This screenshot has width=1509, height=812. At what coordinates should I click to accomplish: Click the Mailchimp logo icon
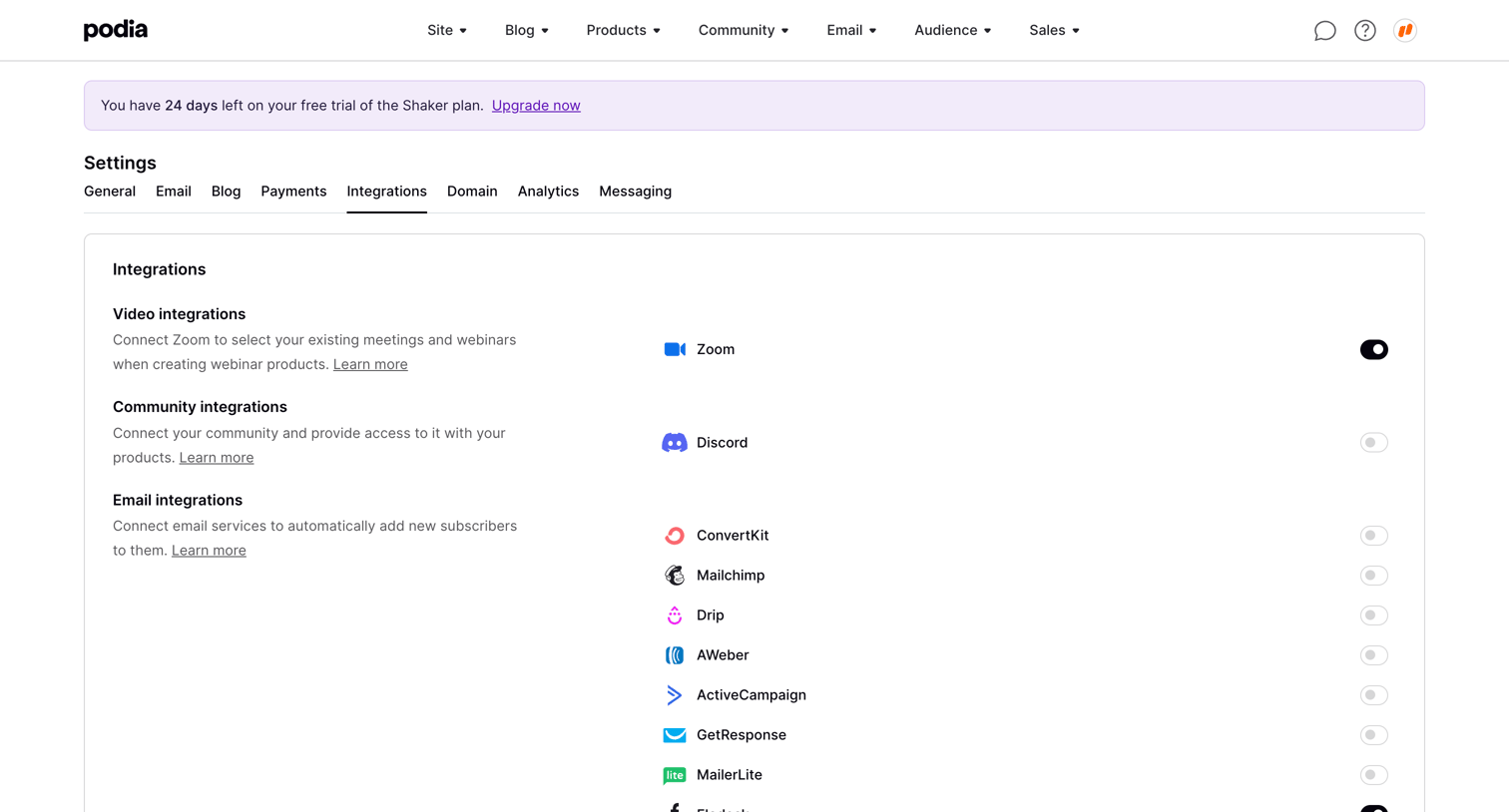point(675,576)
